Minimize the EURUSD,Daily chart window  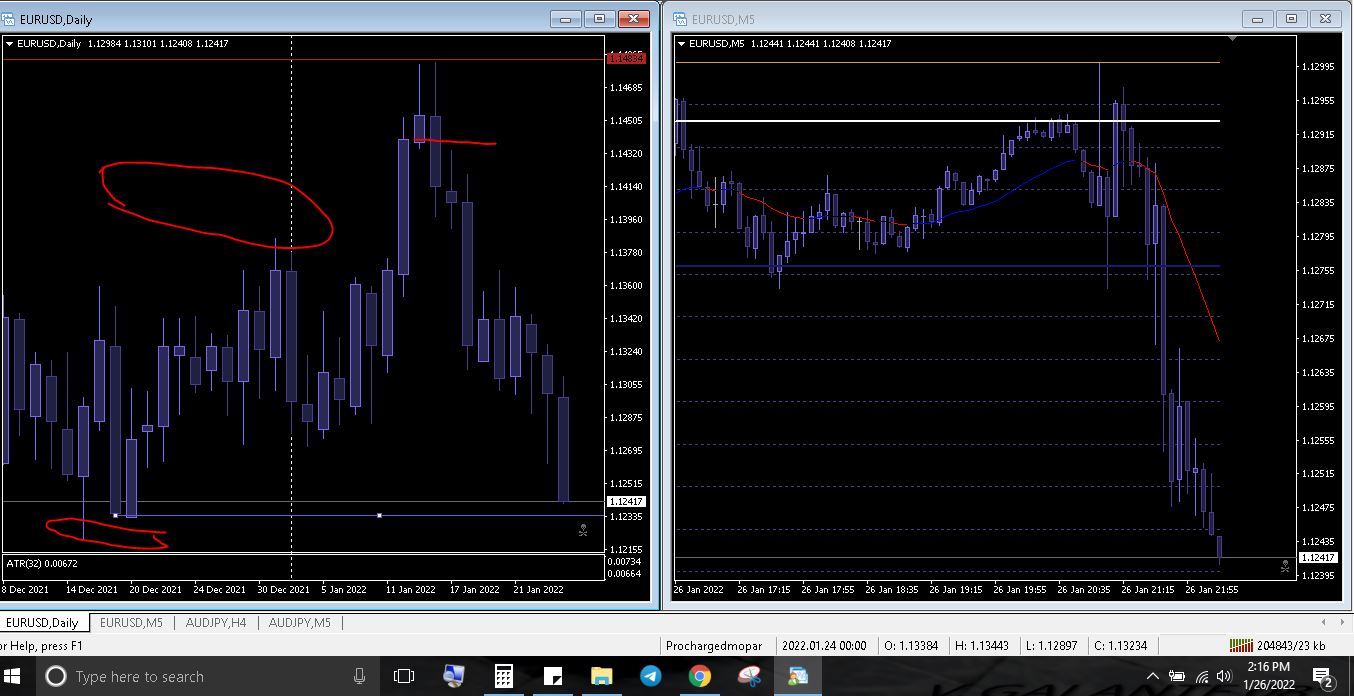567,18
